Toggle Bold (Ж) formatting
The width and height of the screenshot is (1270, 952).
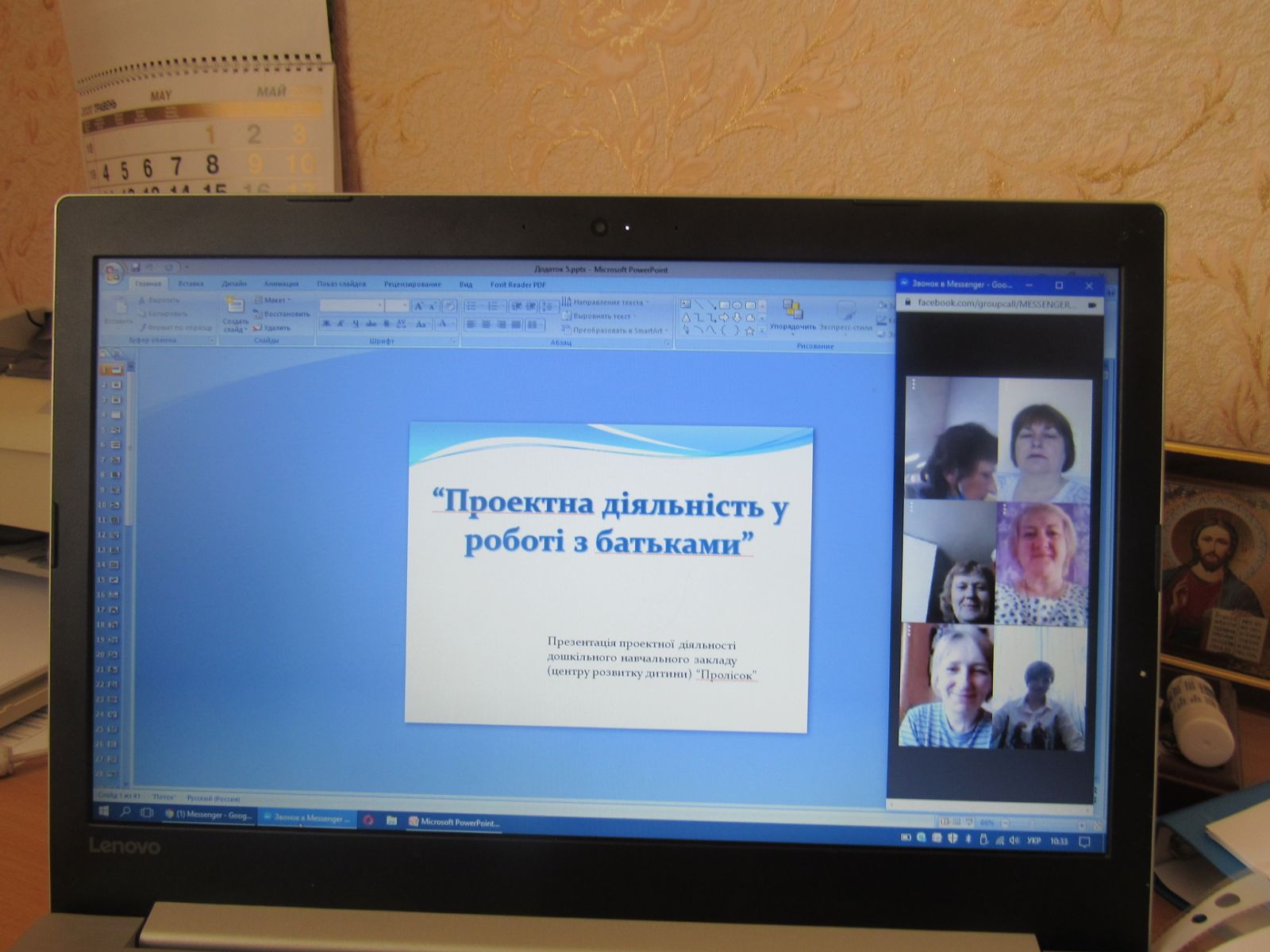tap(326, 324)
